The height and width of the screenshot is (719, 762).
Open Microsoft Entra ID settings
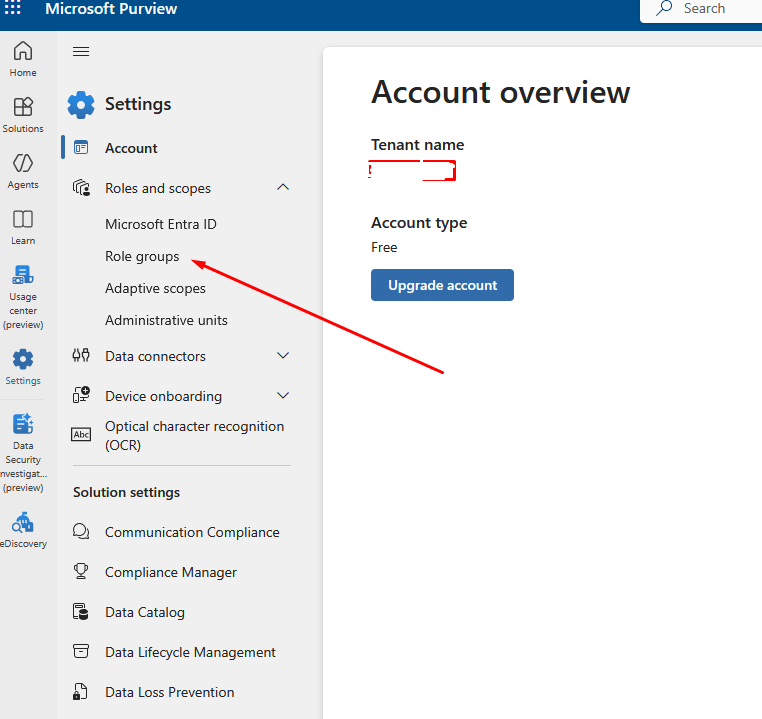coord(161,224)
